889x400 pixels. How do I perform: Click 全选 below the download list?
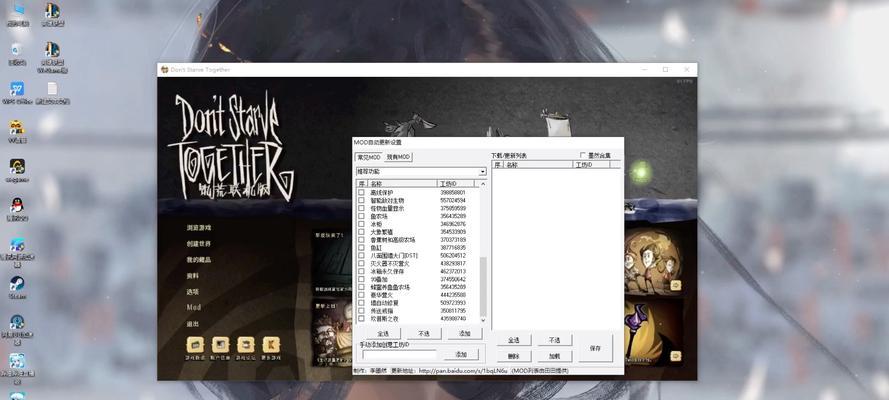(514, 340)
